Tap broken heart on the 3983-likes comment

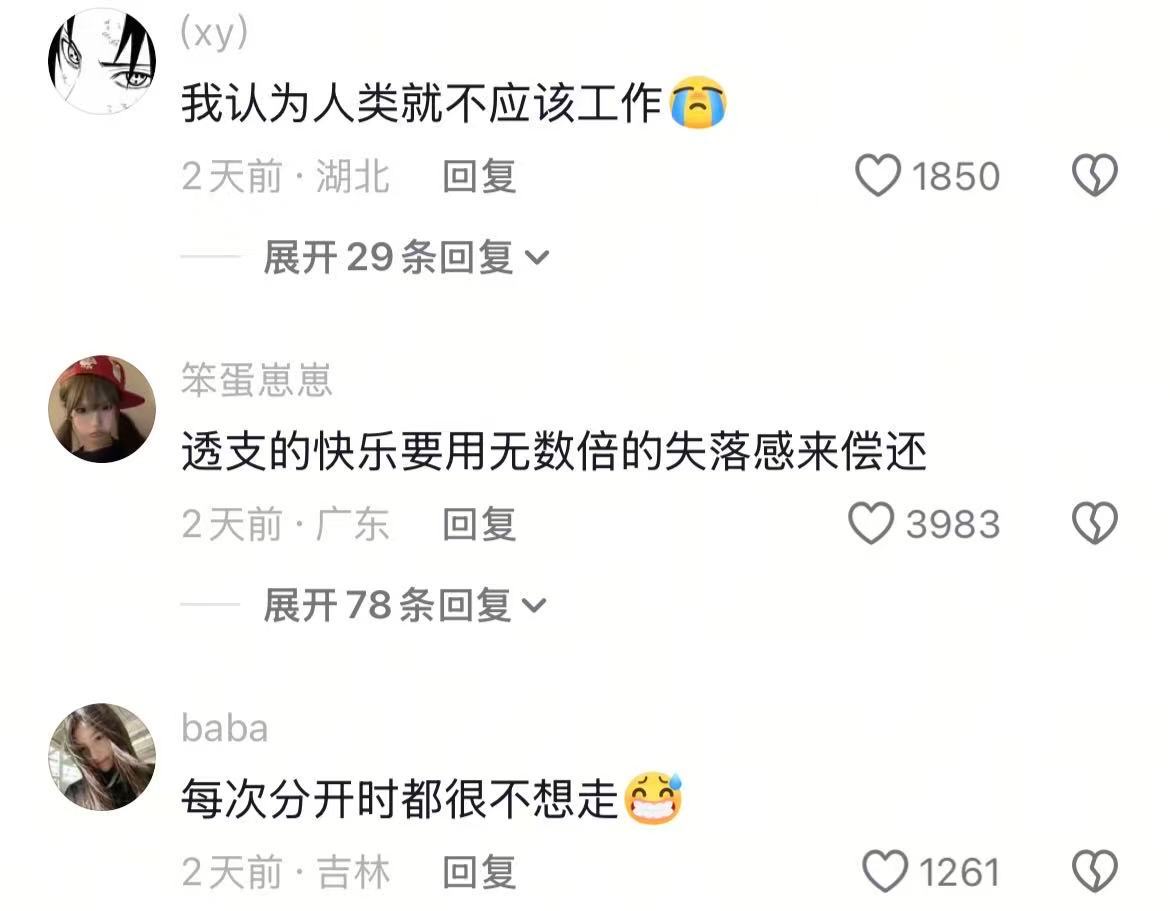click(x=1095, y=523)
